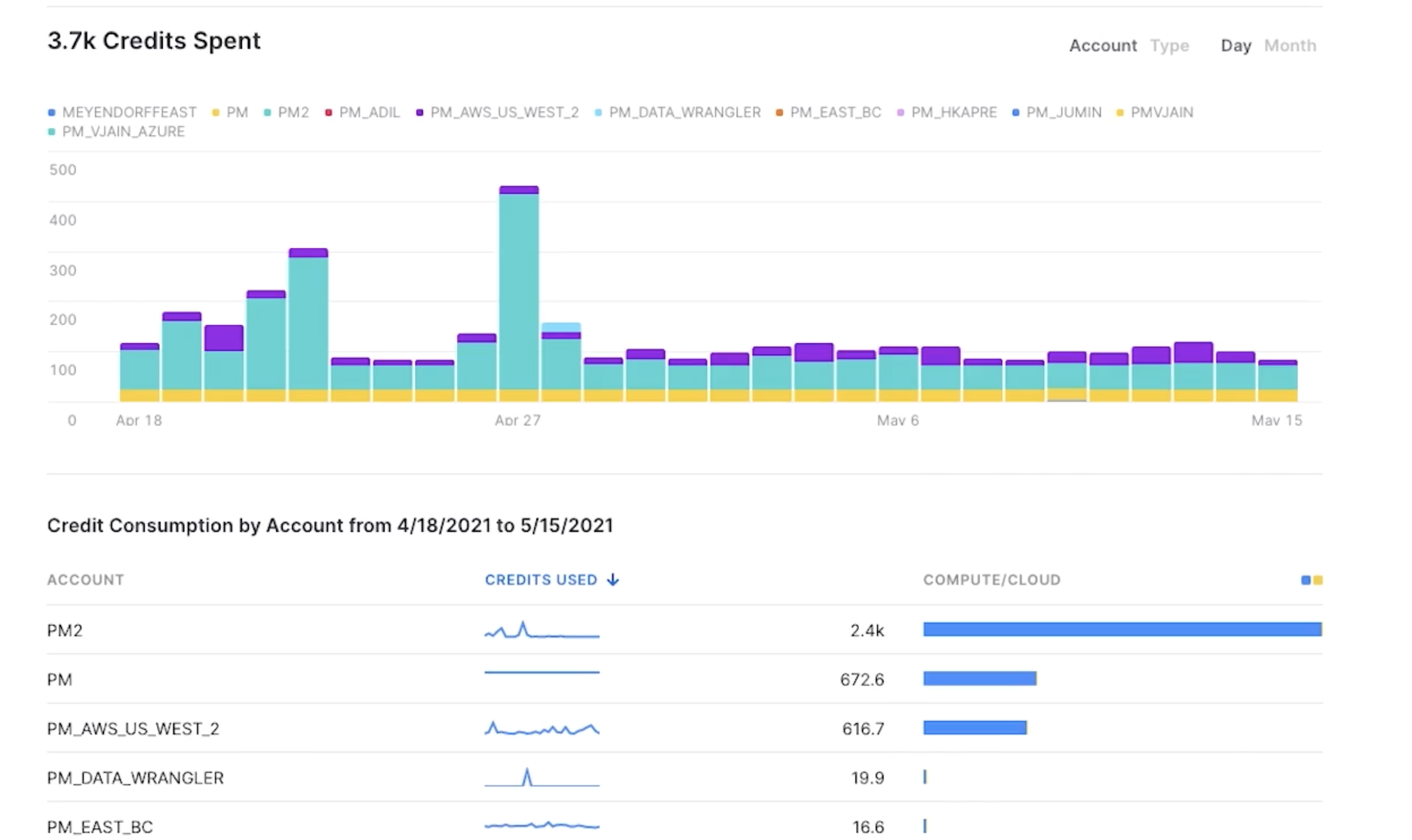Viewport: 1412px width, 840px height.
Task: Toggle PM legend entry
Action: click(x=230, y=112)
